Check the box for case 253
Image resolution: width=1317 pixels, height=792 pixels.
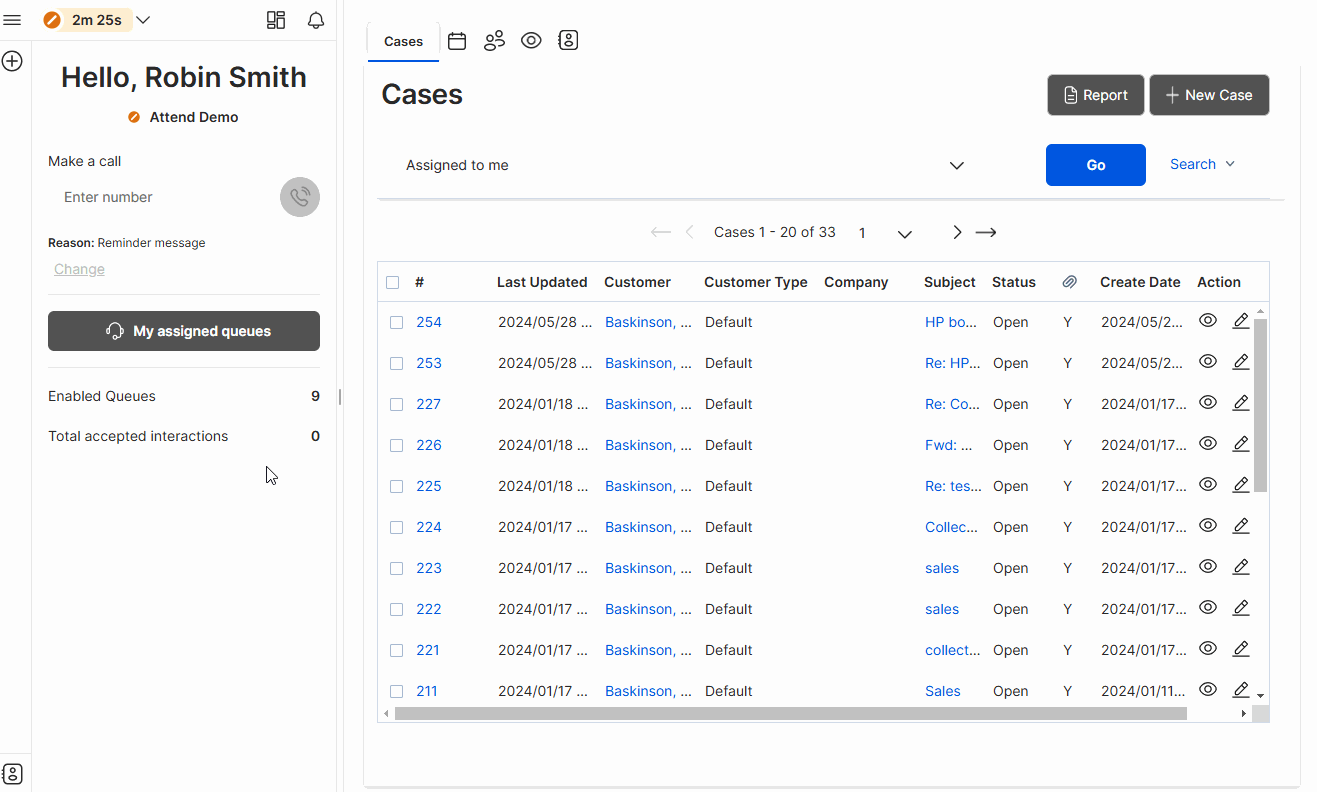pyautogui.click(x=396, y=363)
